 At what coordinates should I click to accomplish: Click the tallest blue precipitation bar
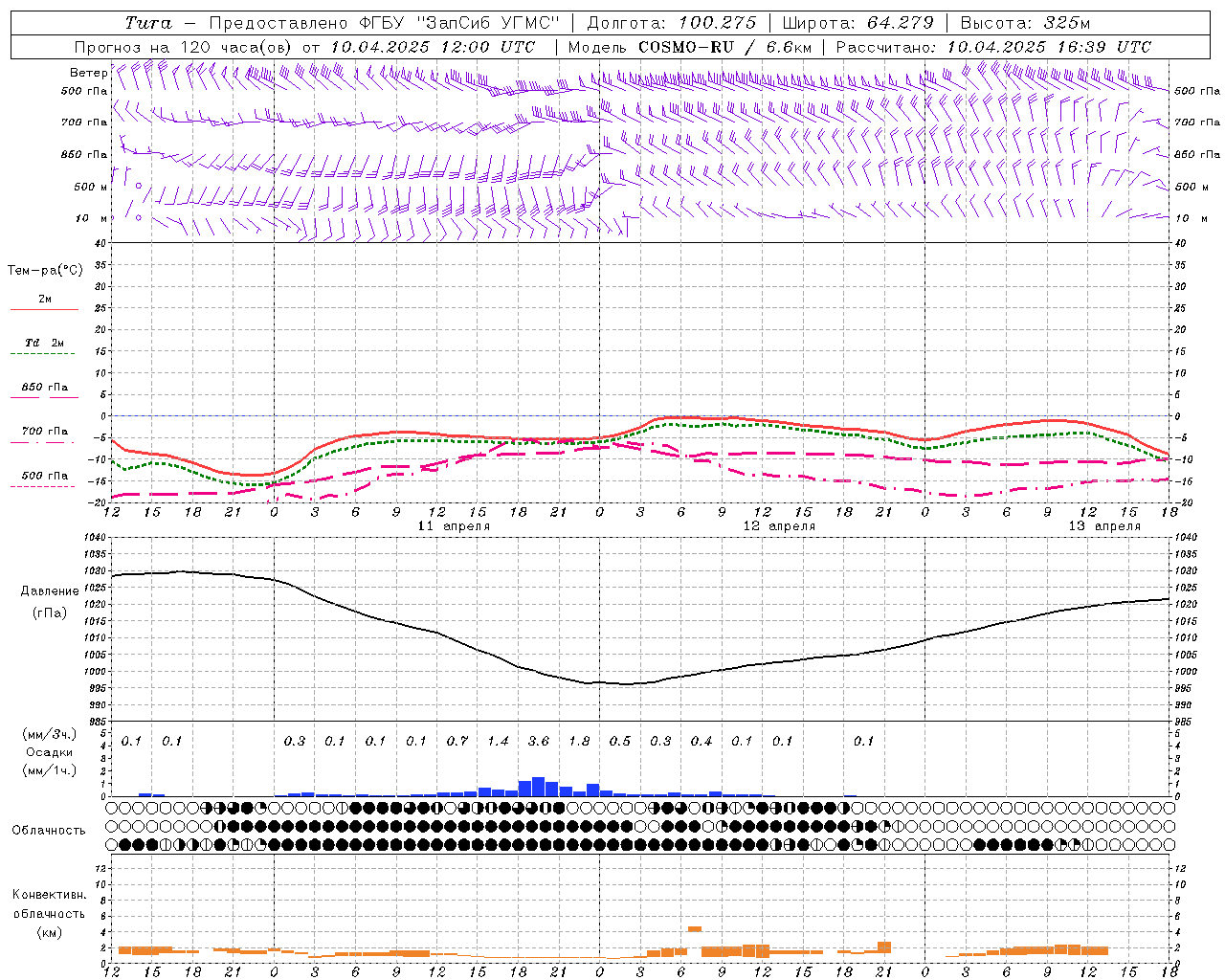[538, 786]
